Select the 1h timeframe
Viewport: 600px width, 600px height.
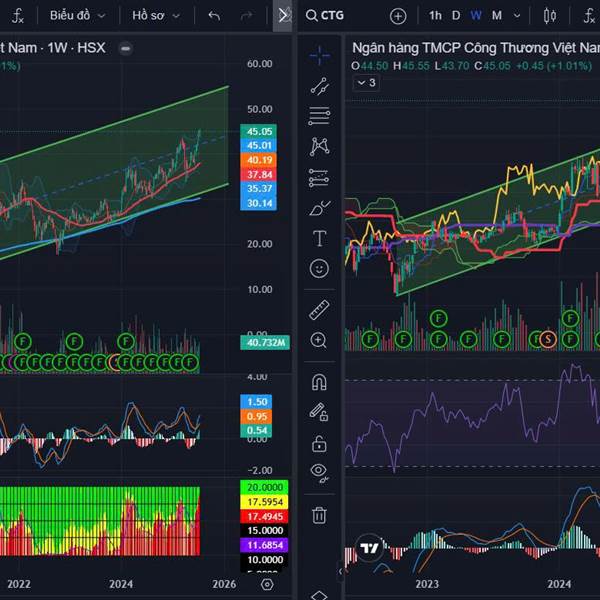(x=435, y=16)
